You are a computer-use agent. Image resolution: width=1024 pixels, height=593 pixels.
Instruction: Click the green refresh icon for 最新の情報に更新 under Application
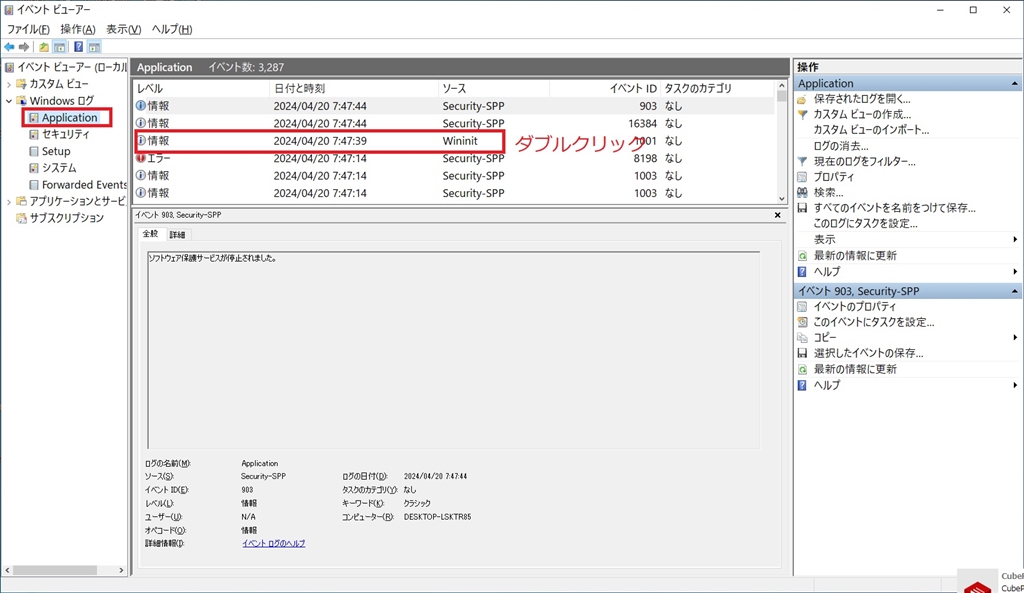[803, 255]
